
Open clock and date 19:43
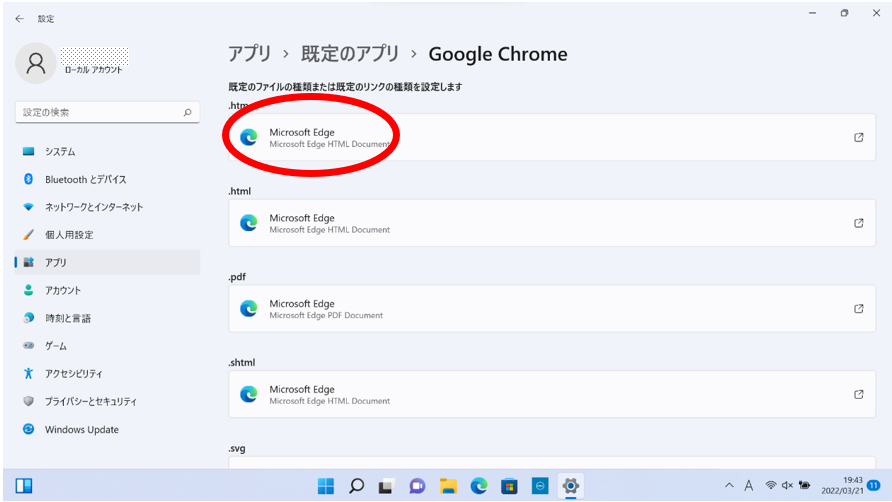(x=842, y=485)
